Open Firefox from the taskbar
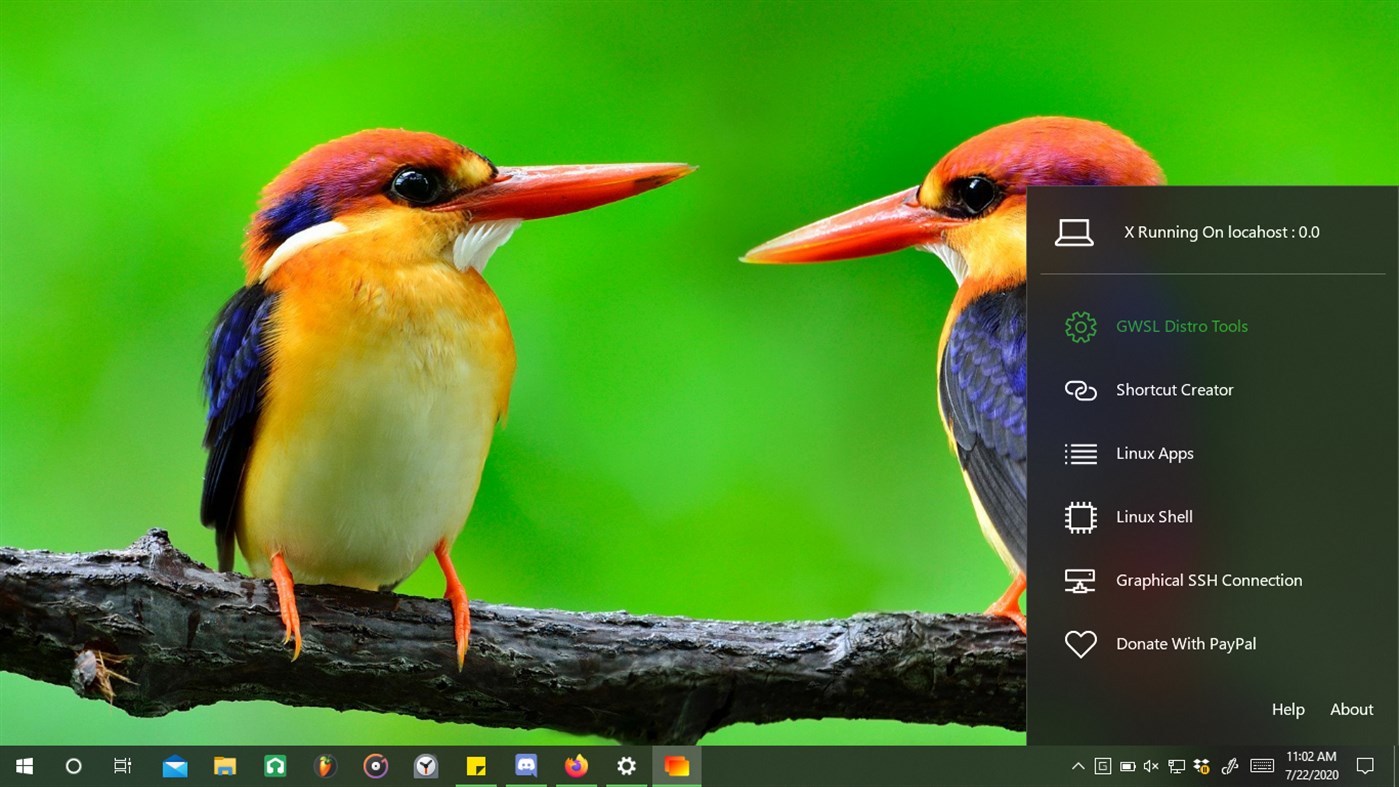 pyautogui.click(x=576, y=766)
